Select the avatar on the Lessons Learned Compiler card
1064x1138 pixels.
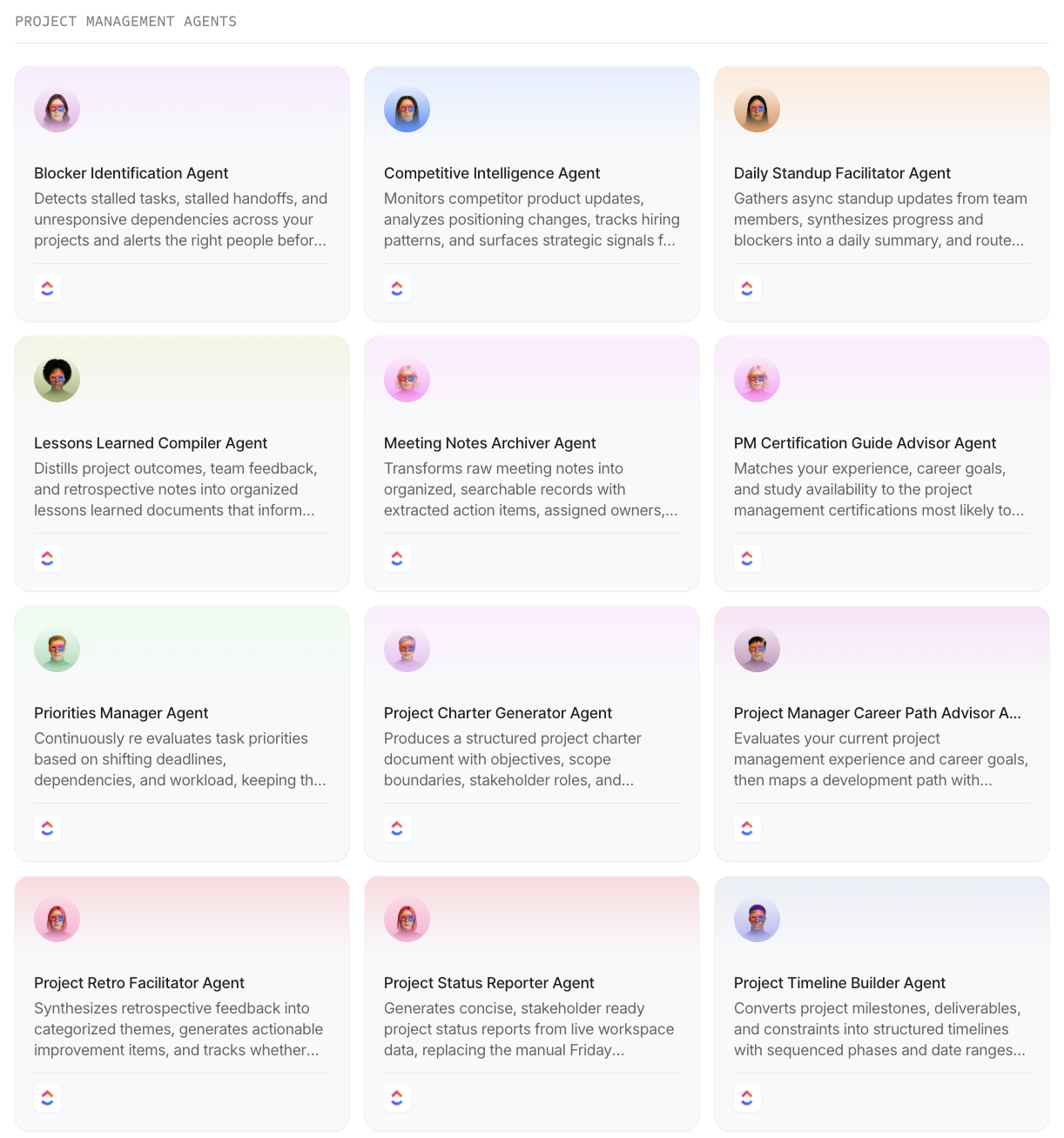tap(57, 379)
